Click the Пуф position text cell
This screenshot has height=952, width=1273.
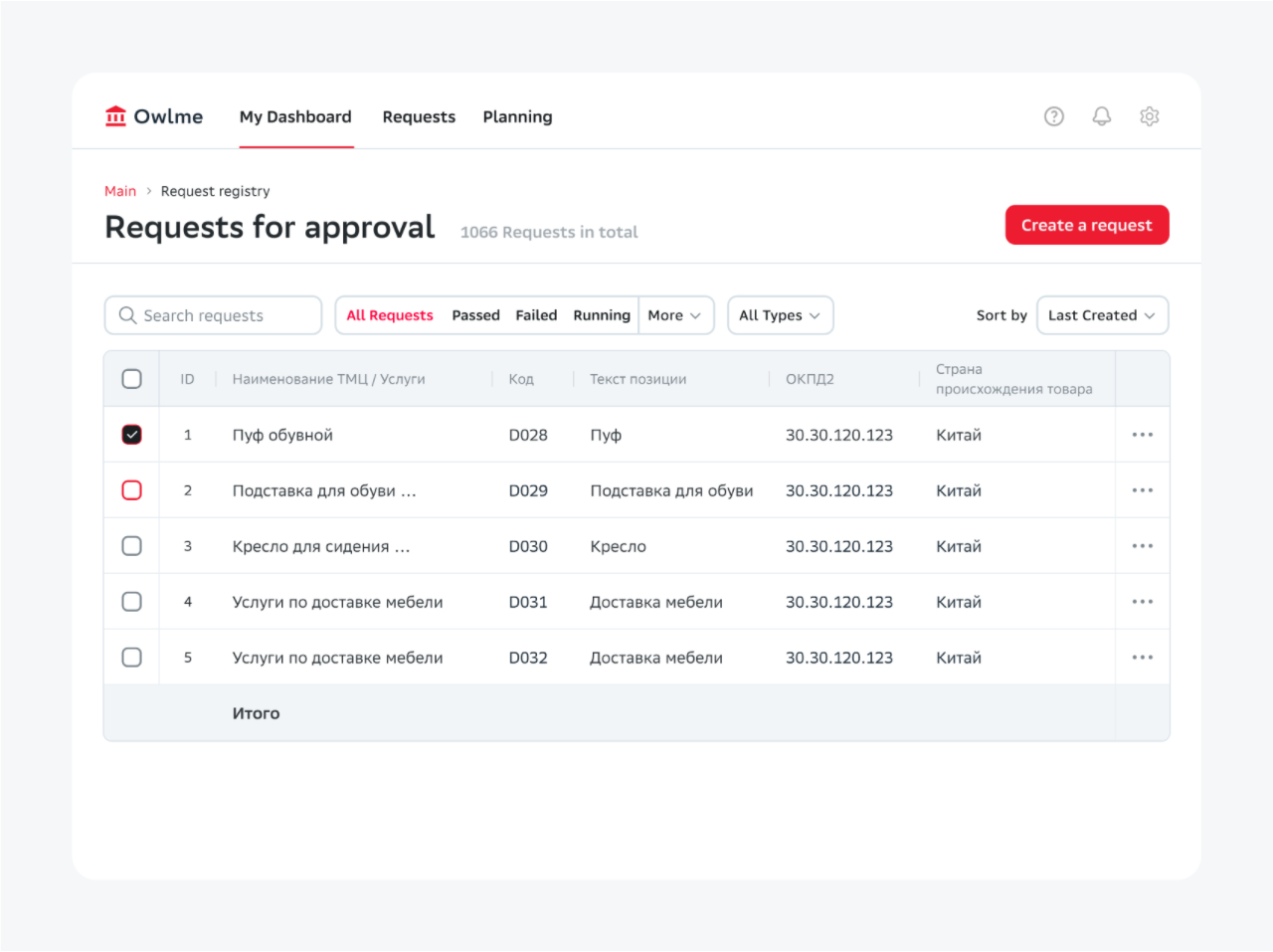606,435
